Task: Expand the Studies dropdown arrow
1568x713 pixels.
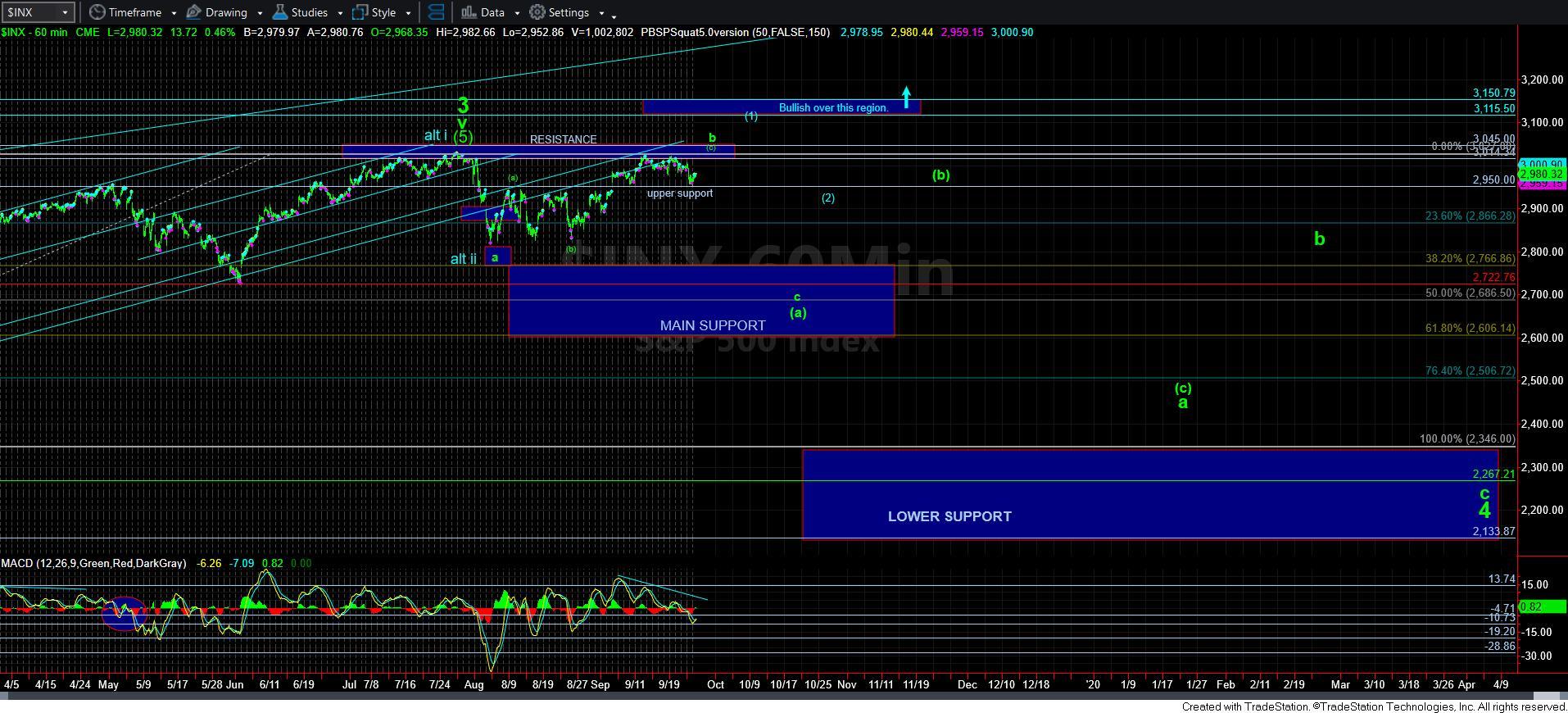Action: click(x=340, y=13)
